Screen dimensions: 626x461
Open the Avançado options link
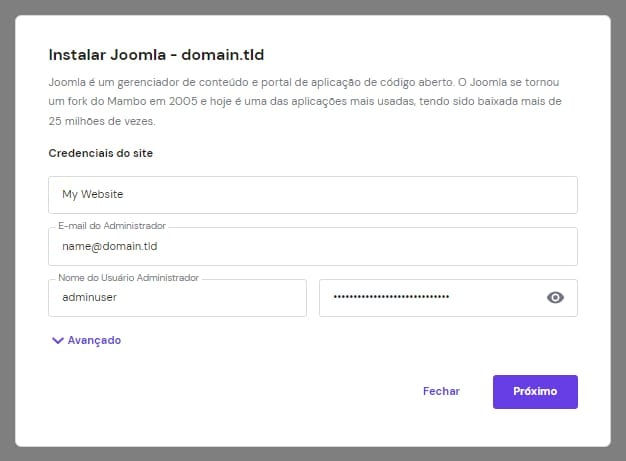pyautogui.click(x=94, y=340)
